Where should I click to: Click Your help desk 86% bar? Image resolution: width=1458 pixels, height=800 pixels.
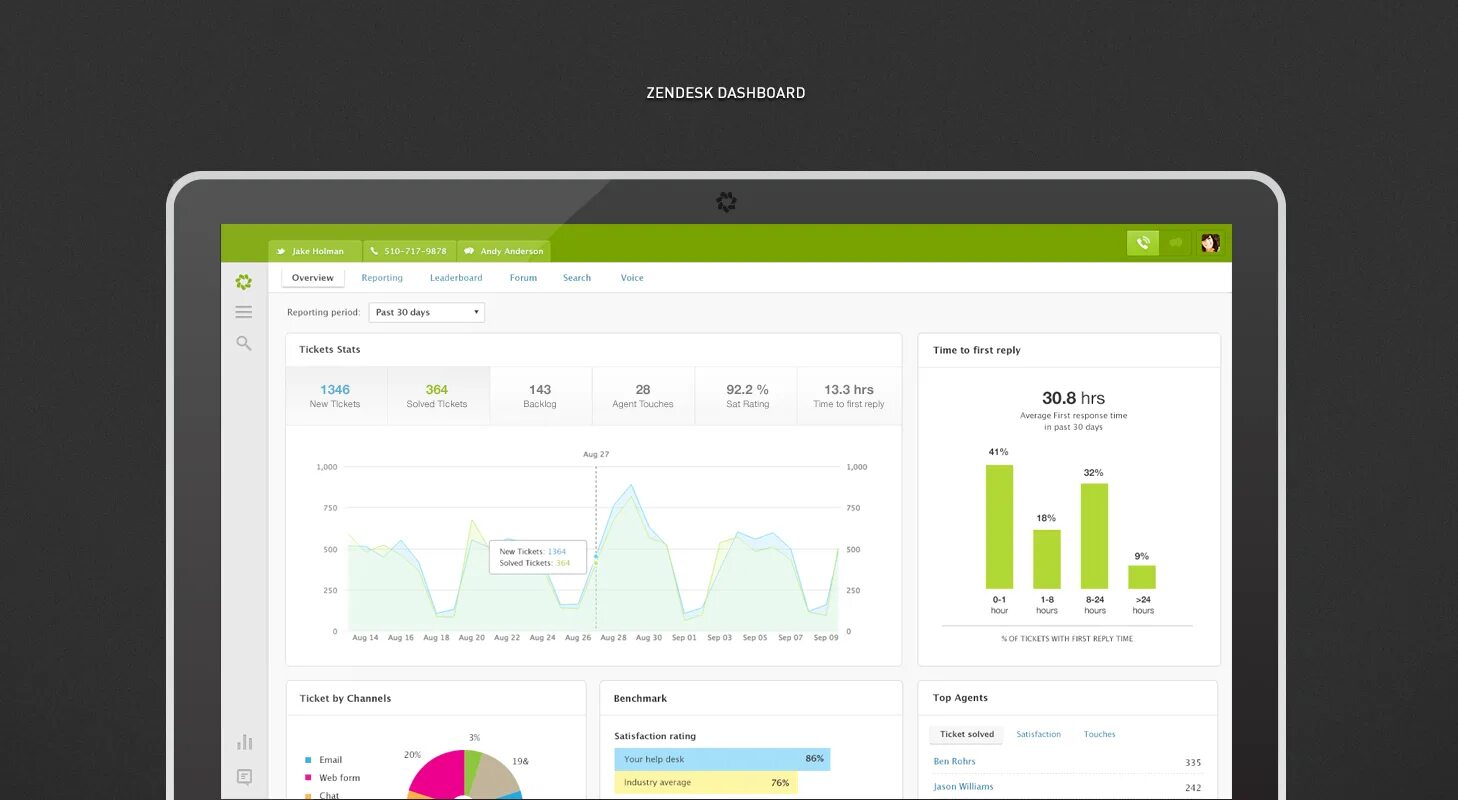722,759
